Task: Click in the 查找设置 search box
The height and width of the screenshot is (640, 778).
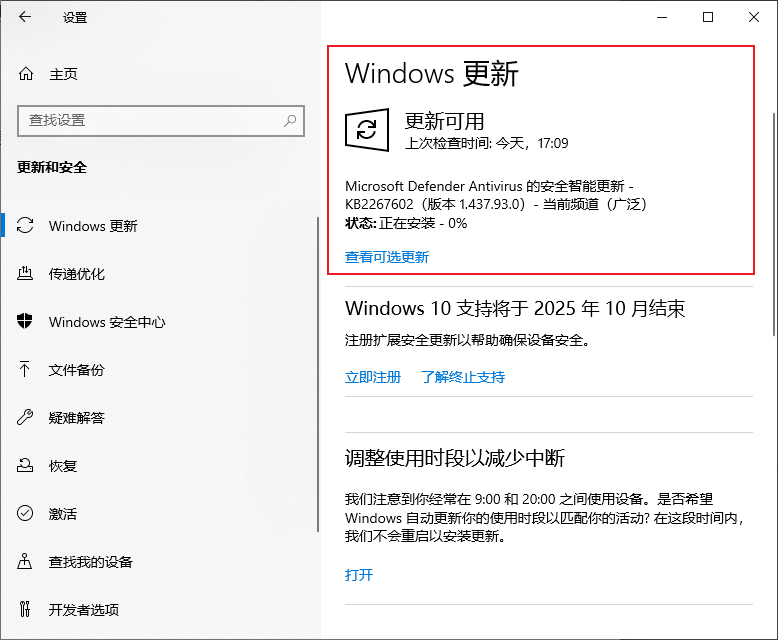Action: (x=150, y=120)
